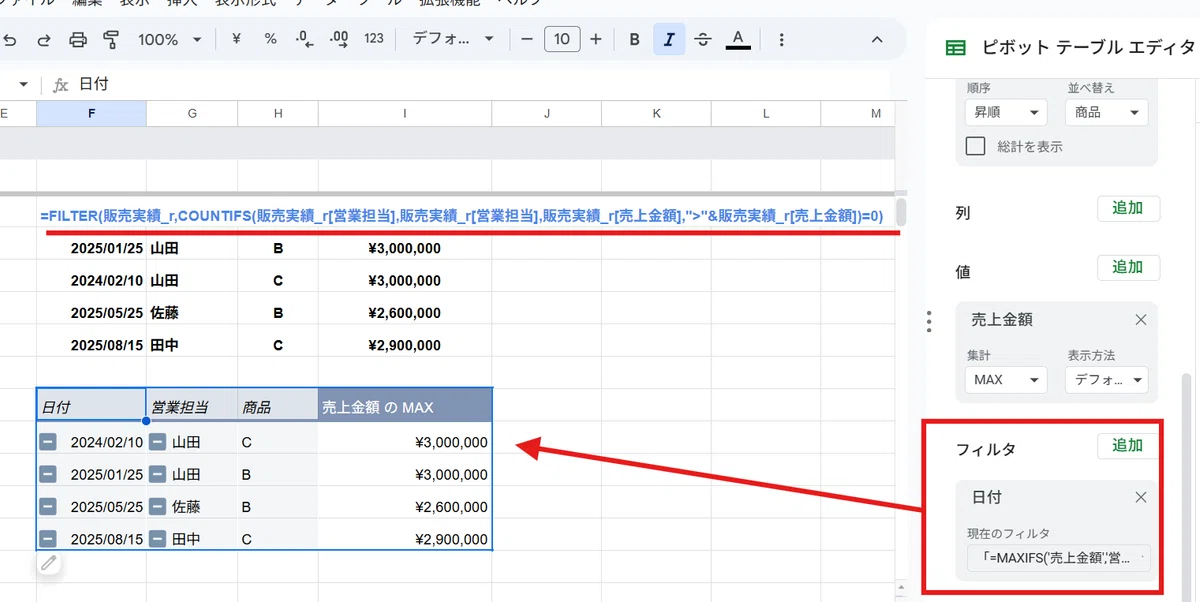Click 追加 button next to 値
Viewport: 1200px width, 602px height.
[1128, 267]
